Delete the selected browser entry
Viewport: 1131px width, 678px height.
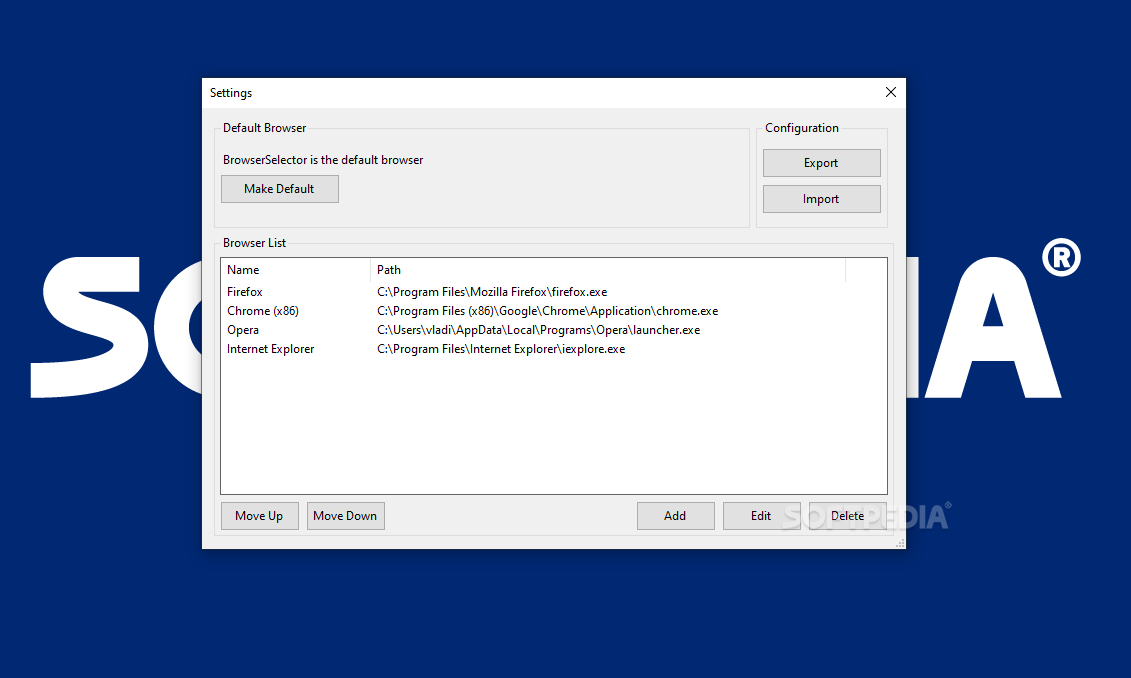[x=848, y=516]
